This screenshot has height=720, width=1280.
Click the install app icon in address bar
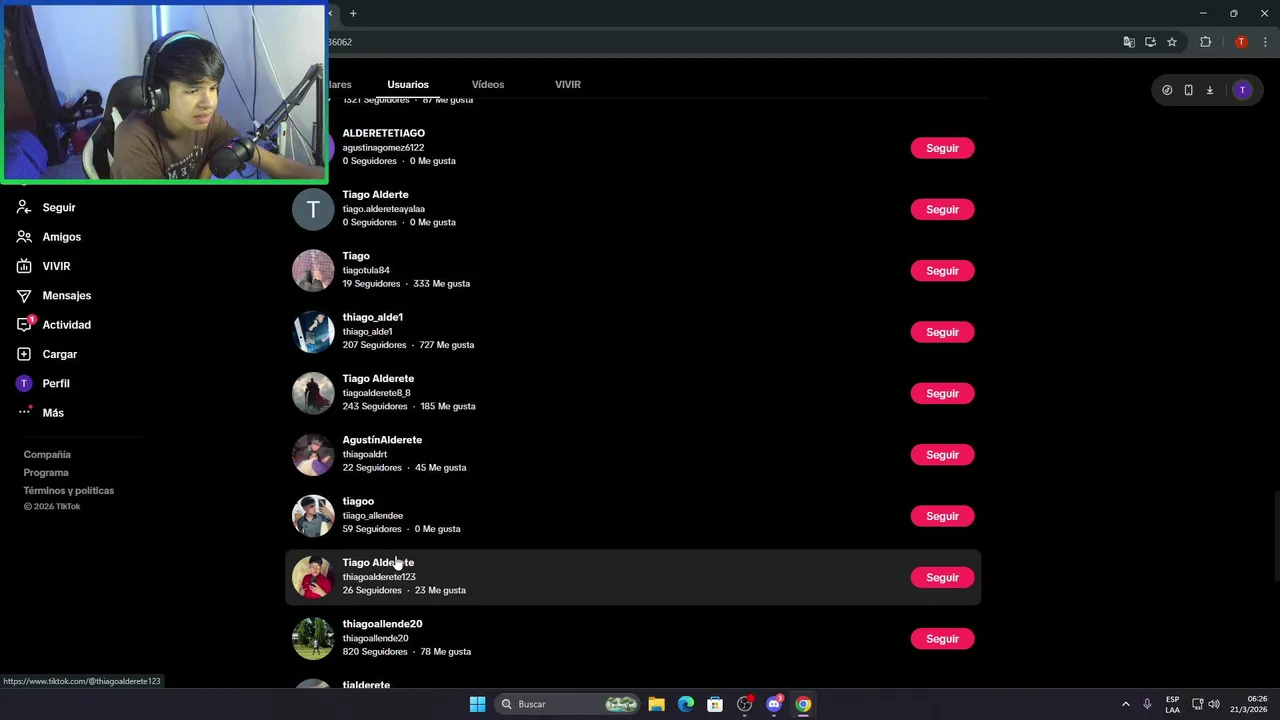[x=1150, y=42]
